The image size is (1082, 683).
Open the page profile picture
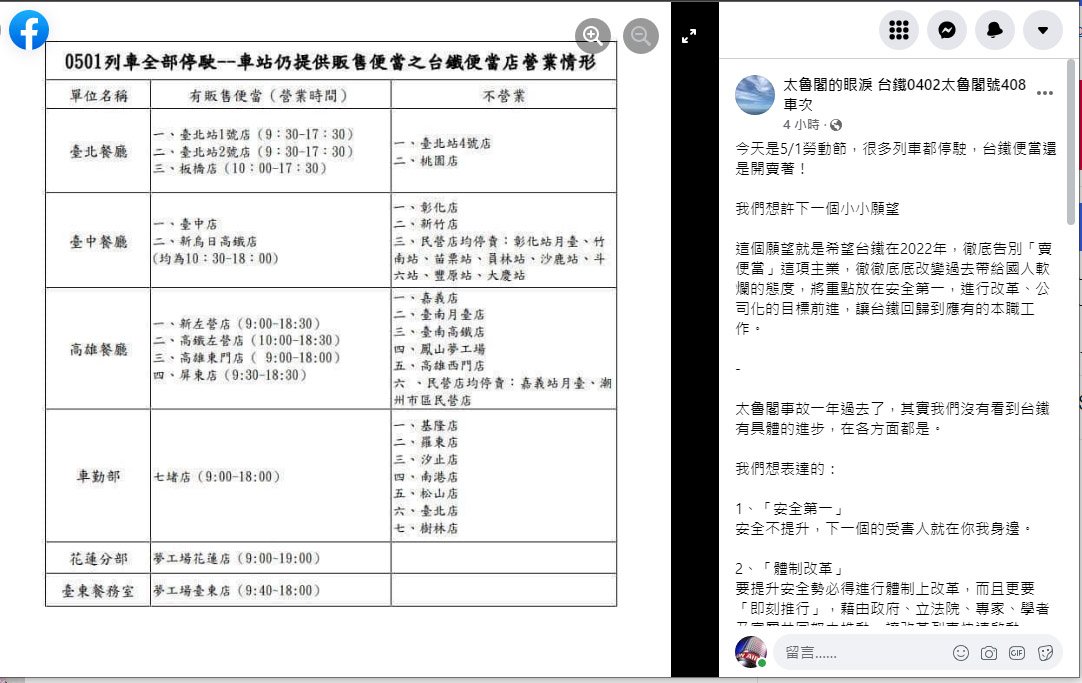coord(755,95)
